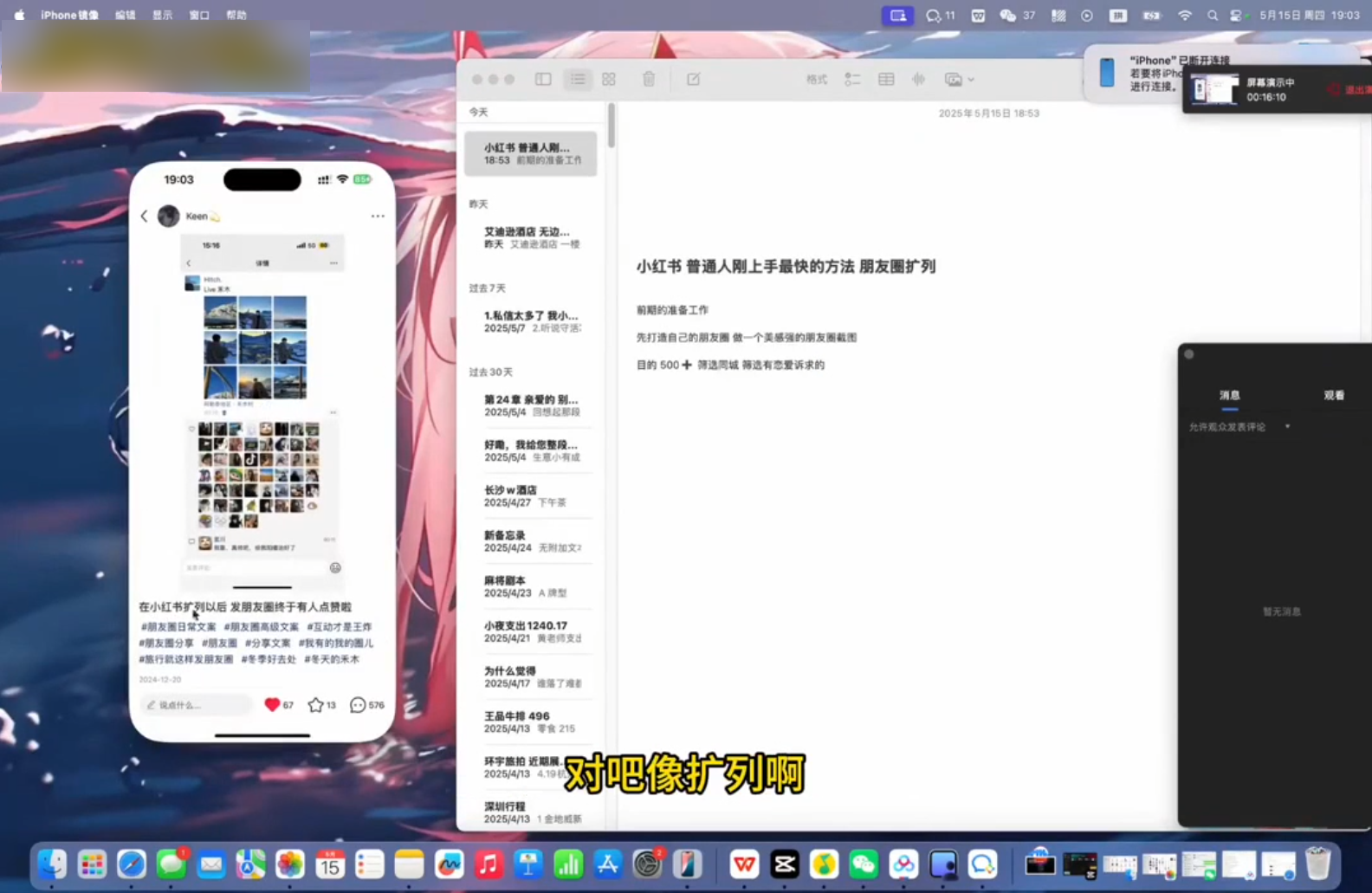Viewport: 1372px width, 893px height.
Task: Open the note 艾迪逊酒店 无边...
Action: (531, 237)
